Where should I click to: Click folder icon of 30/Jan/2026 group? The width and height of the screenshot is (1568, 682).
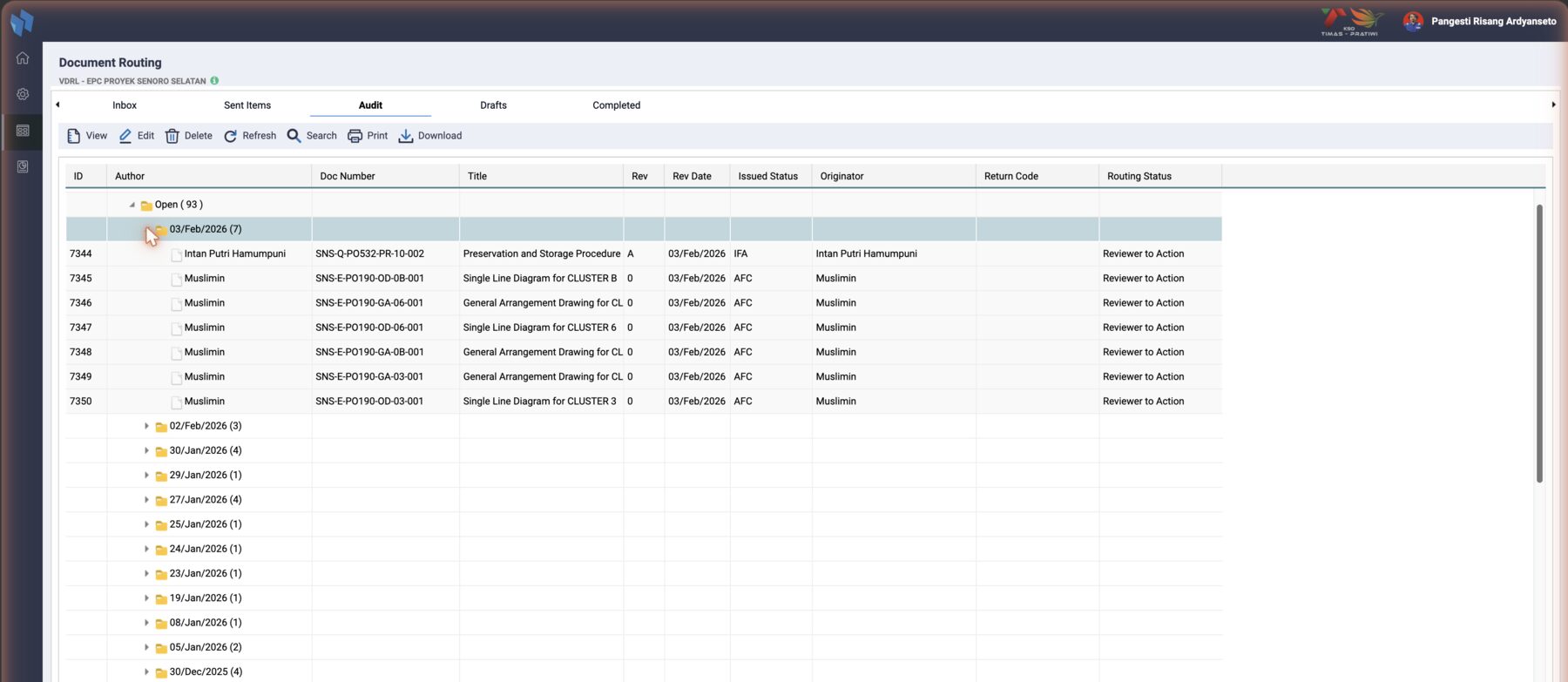coord(161,451)
